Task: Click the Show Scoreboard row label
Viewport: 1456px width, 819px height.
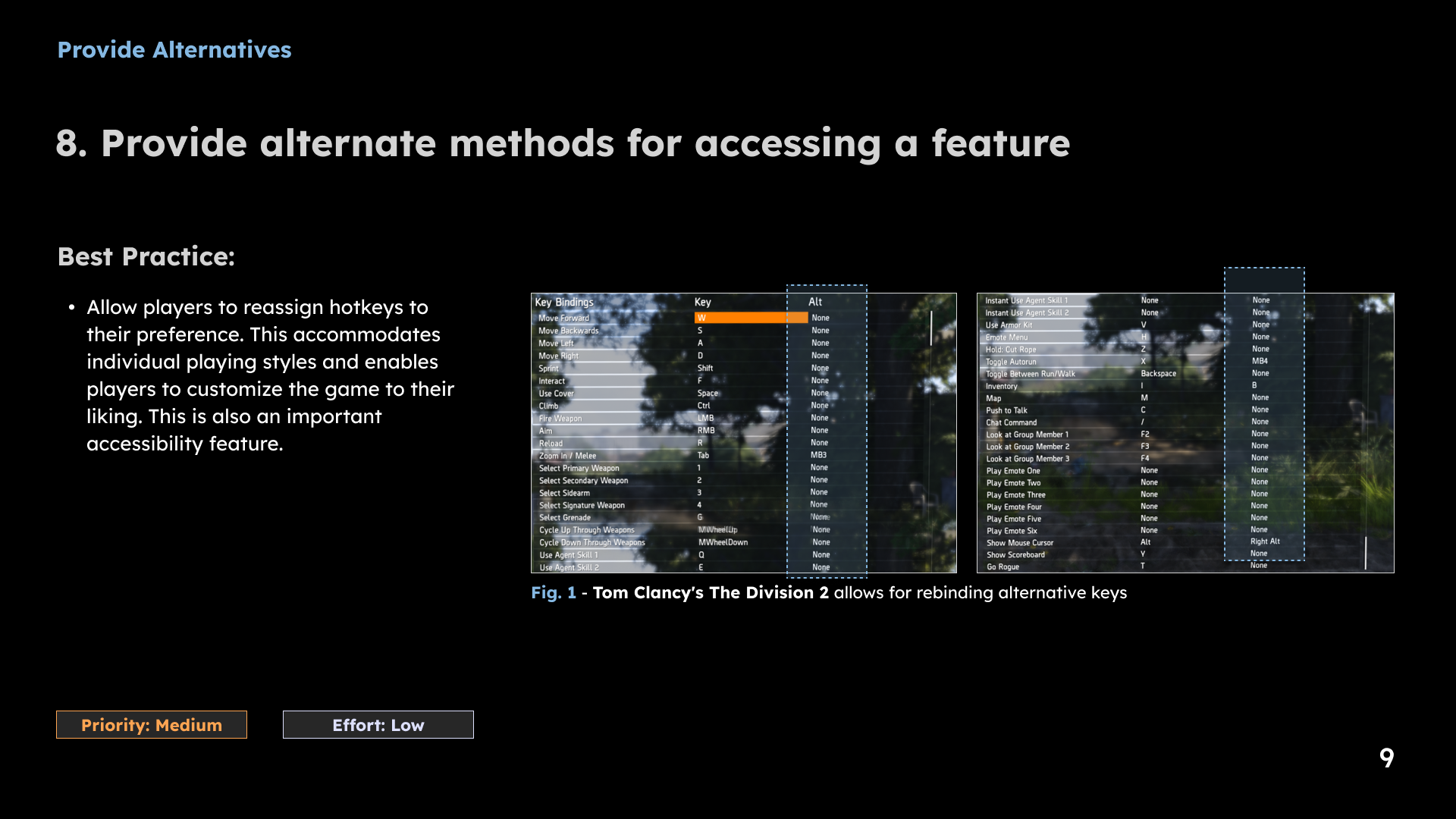Action: click(x=1015, y=555)
